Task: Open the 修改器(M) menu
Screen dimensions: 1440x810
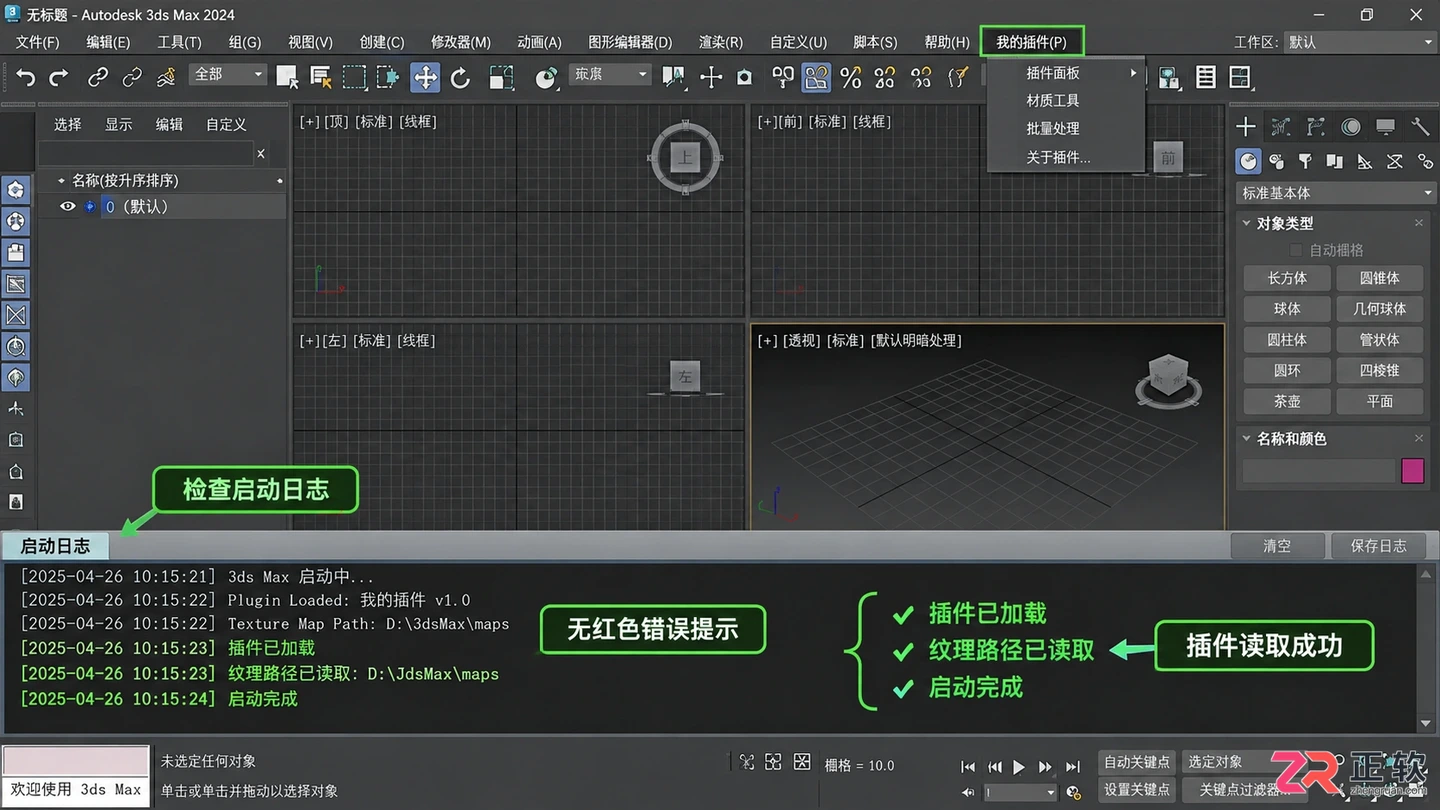Action: tap(460, 42)
